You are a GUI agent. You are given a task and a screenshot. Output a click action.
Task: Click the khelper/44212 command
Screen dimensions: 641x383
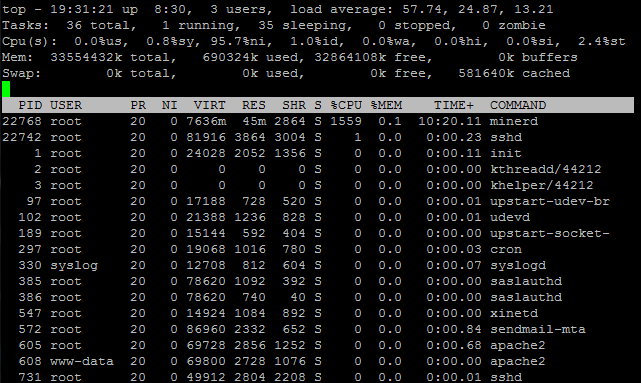click(x=542, y=185)
